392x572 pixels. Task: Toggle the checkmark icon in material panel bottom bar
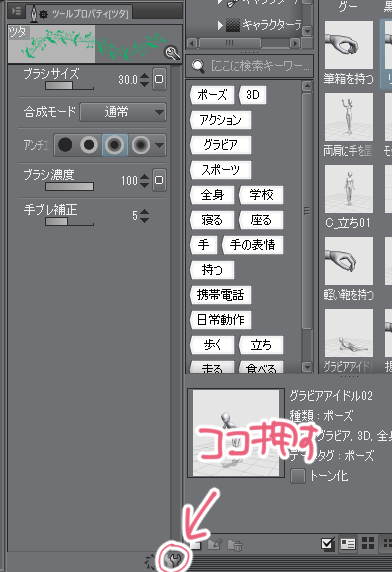(328, 544)
